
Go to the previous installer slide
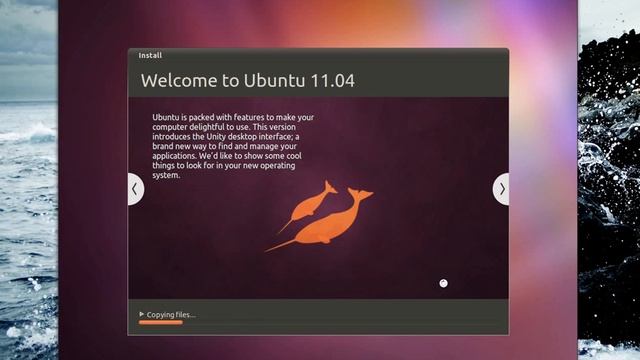click(135, 189)
